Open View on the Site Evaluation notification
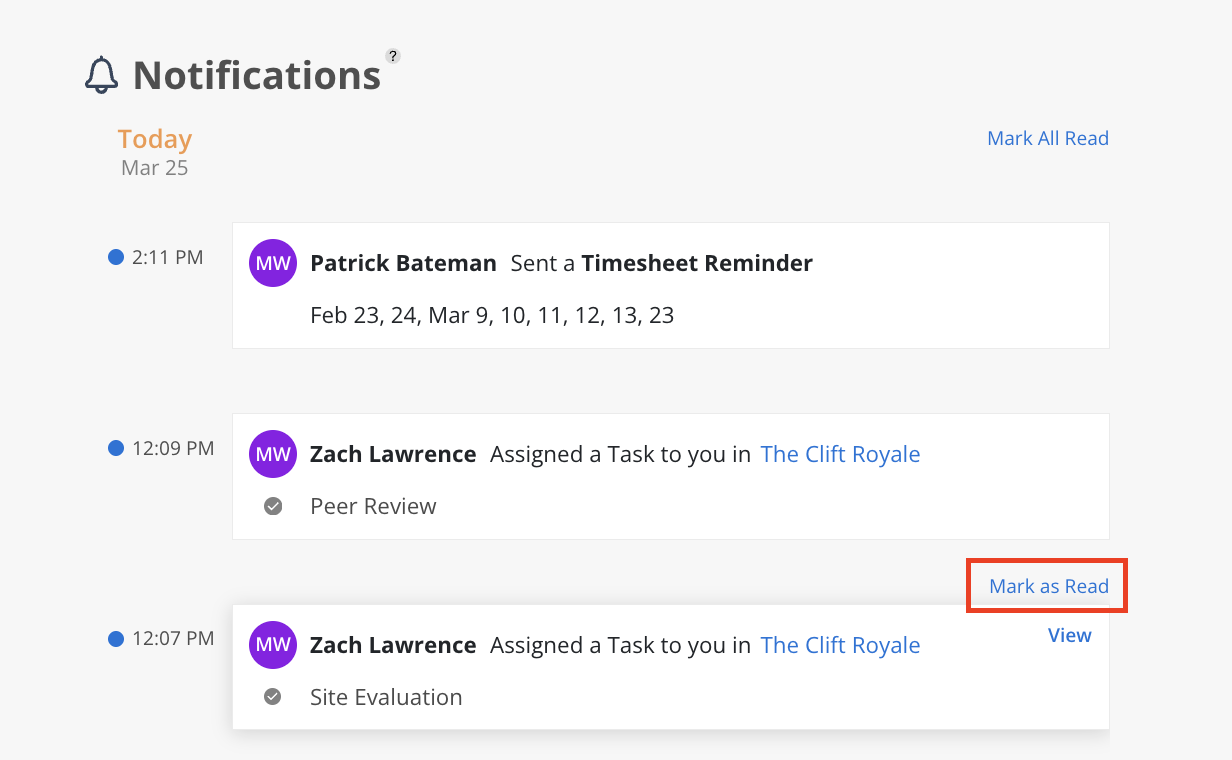1232x760 pixels. tap(1069, 635)
